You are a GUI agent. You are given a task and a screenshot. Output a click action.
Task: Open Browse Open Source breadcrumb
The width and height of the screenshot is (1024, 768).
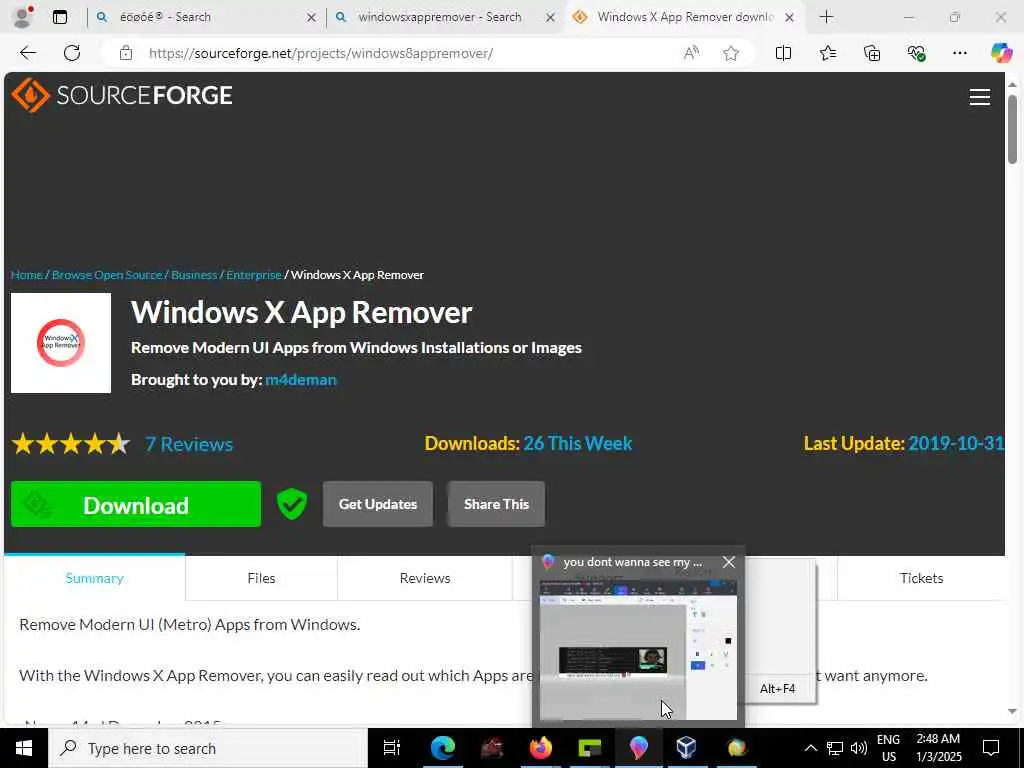tap(106, 275)
